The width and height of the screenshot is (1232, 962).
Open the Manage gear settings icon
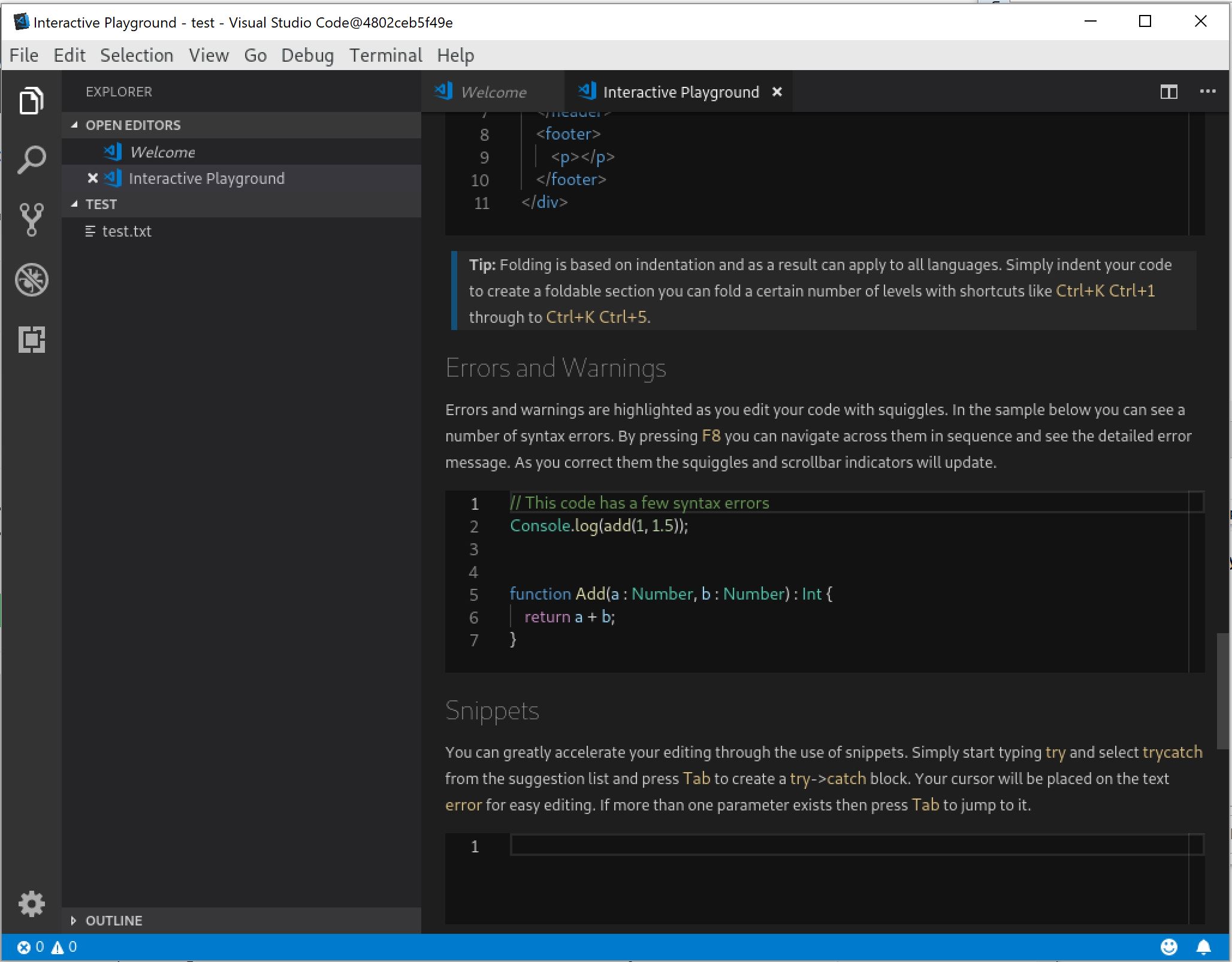(x=31, y=904)
